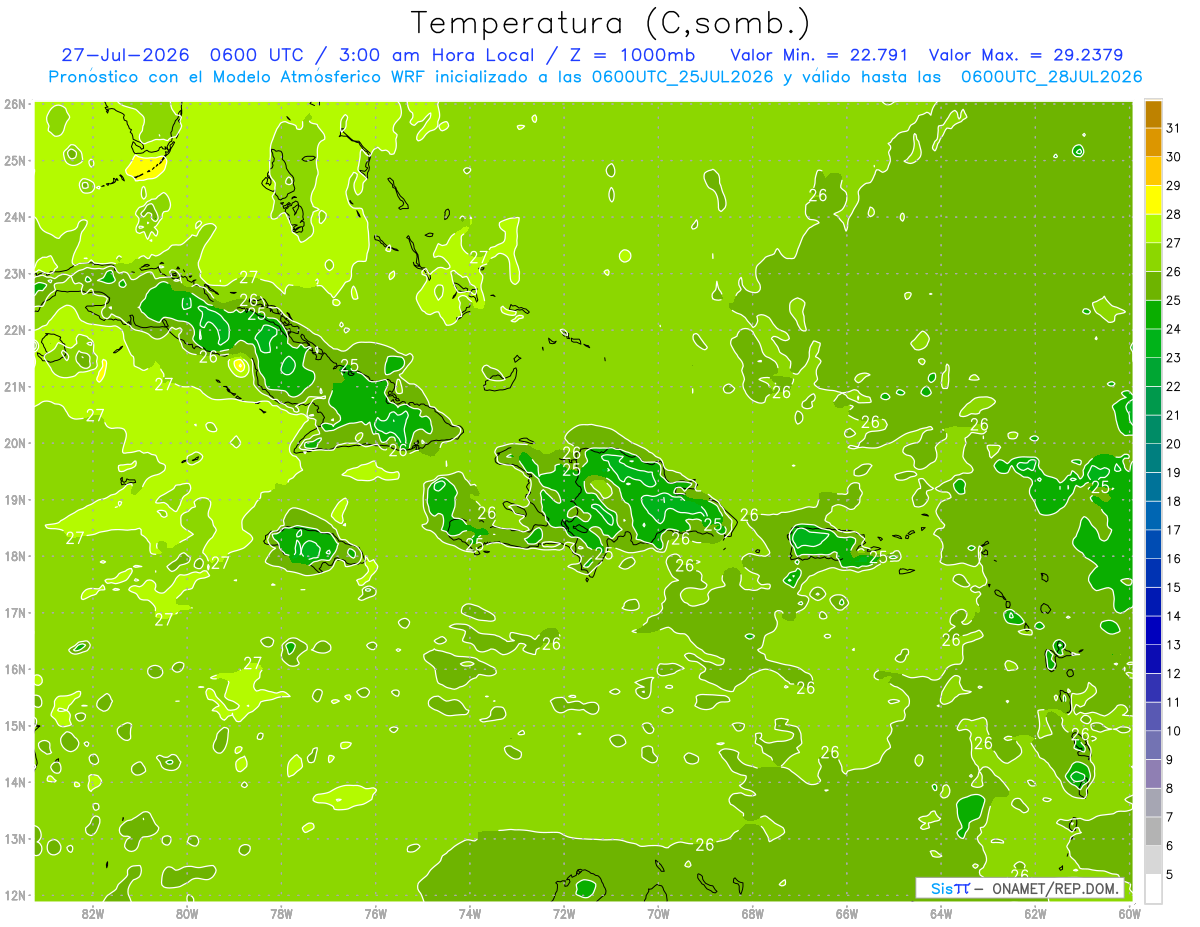1200x927 pixels.
Task: Click the yellow swatch between 28 and 29
Action: (1153, 200)
